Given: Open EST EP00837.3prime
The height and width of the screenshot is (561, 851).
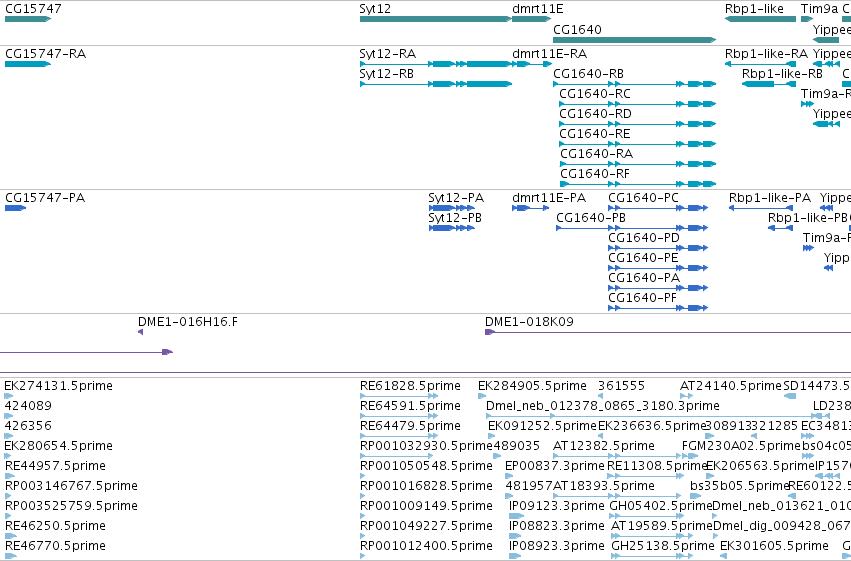Looking at the screenshot, I should (555, 466).
